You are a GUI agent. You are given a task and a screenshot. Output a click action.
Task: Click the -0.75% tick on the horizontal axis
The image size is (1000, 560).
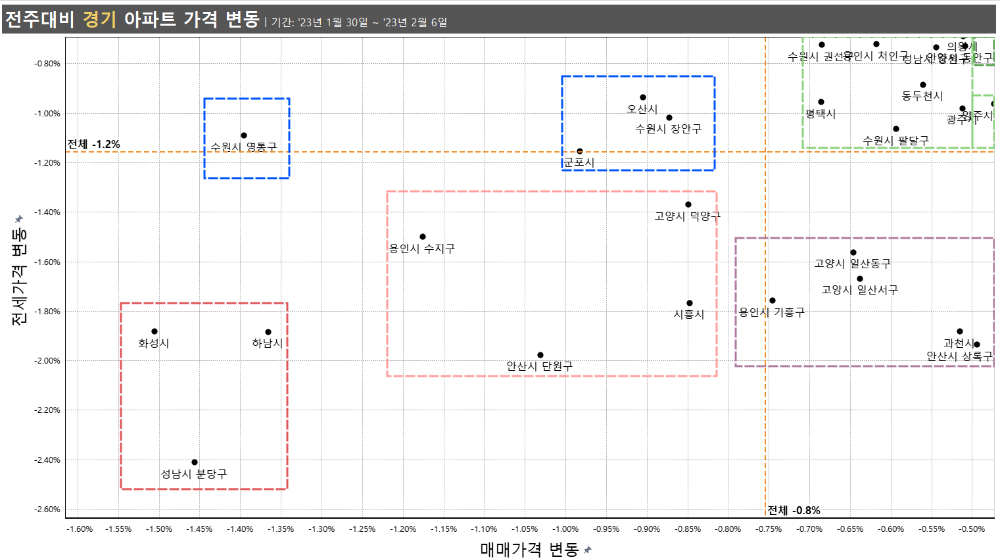pyautogui.click(x=769, y=529)
